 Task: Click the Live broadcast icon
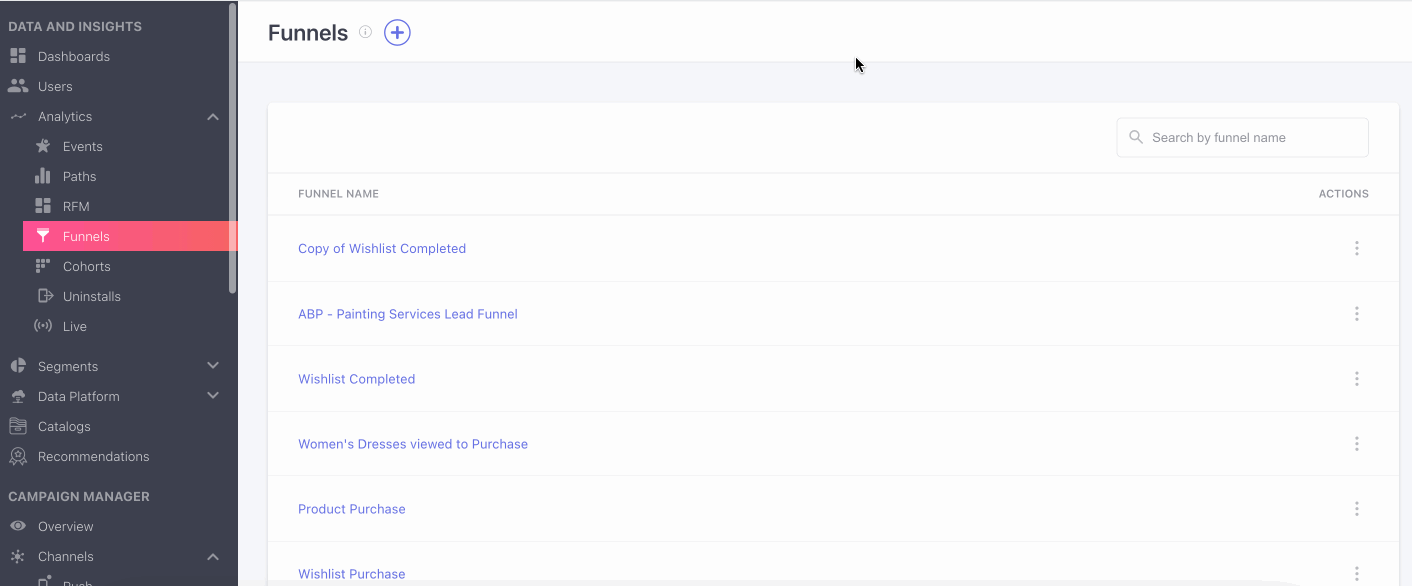tap(43, 326)
